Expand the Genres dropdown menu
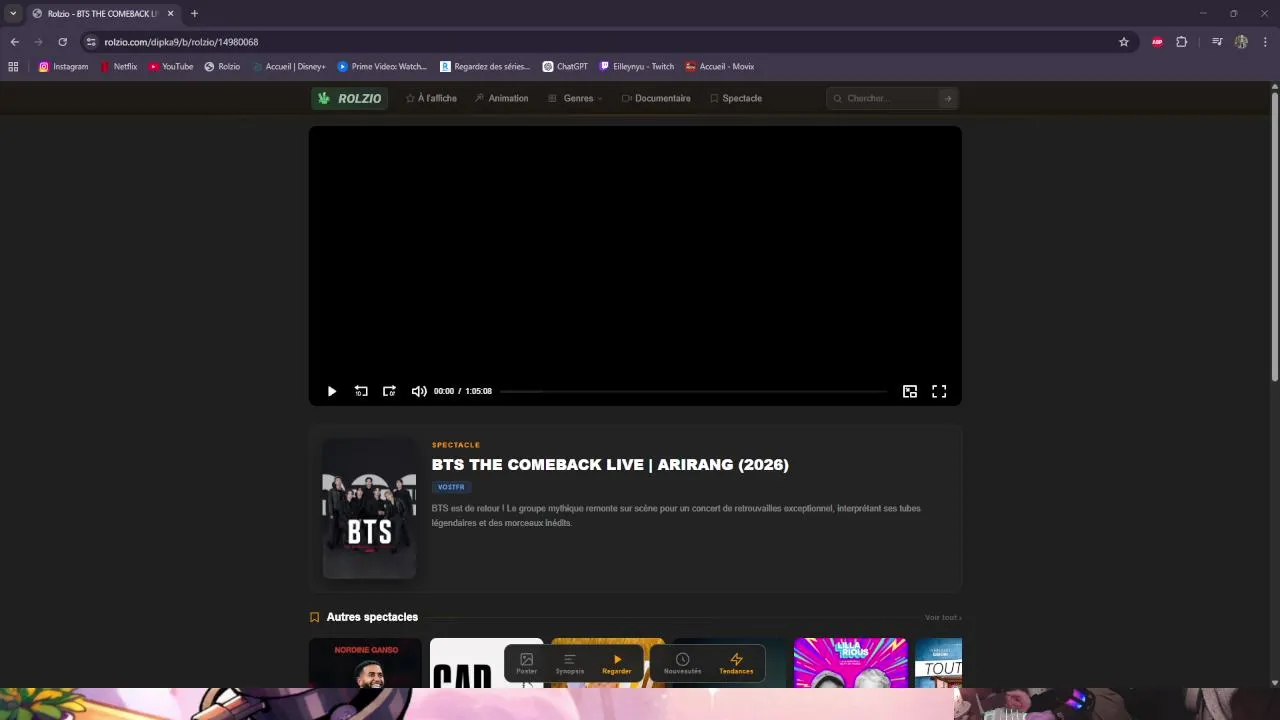This screenshot has width=1280, height=720. 575,98
